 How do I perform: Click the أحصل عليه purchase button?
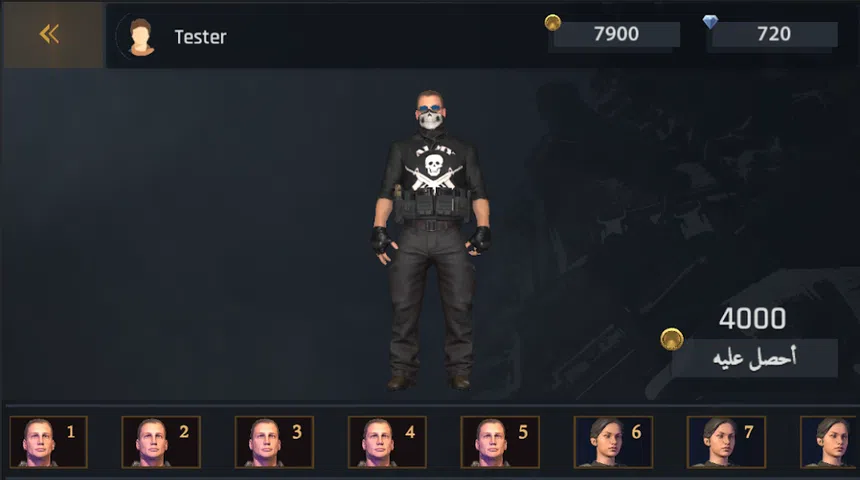pos(755,358)
